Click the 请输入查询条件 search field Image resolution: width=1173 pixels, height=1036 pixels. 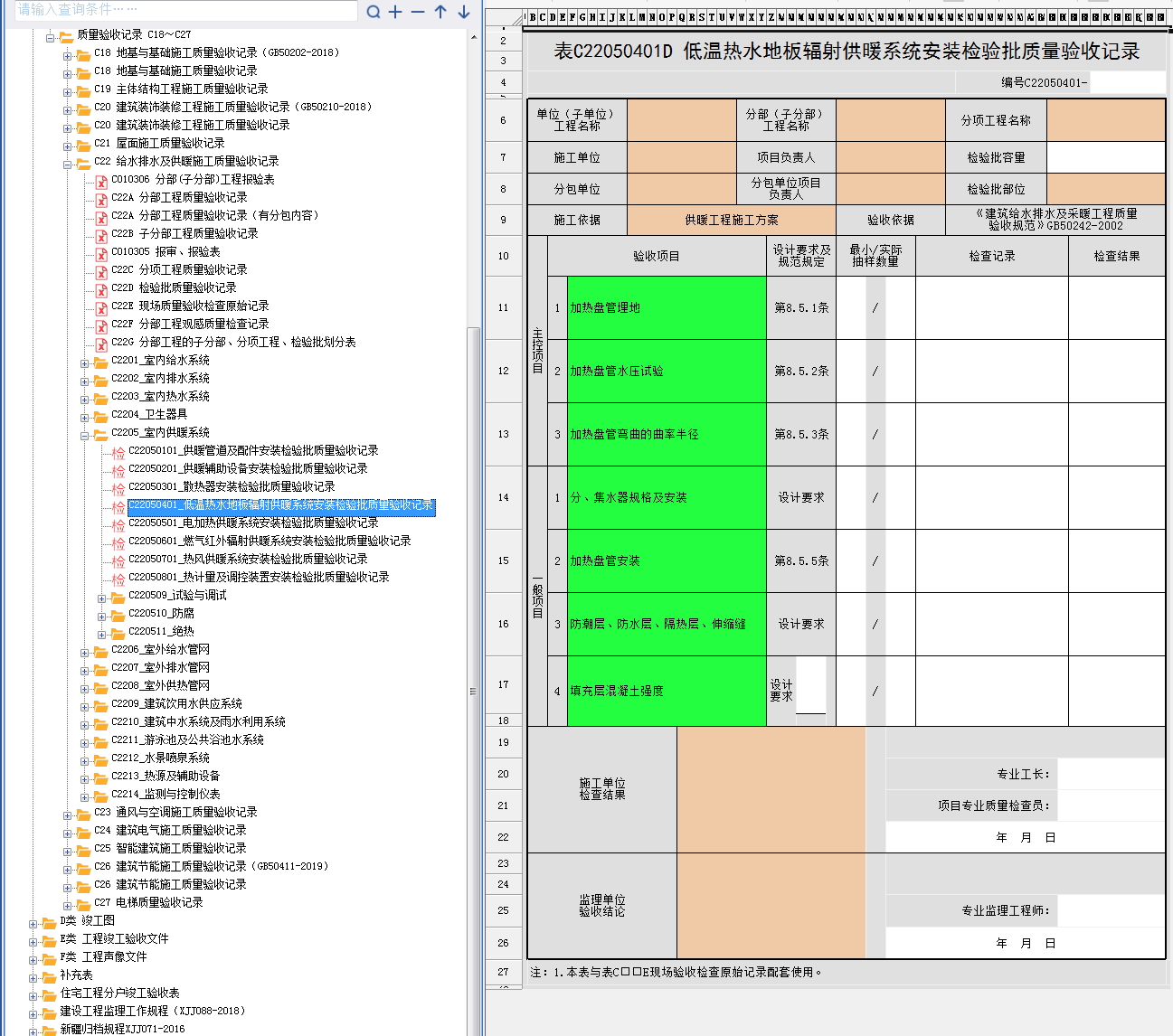(x=185, y=10)
